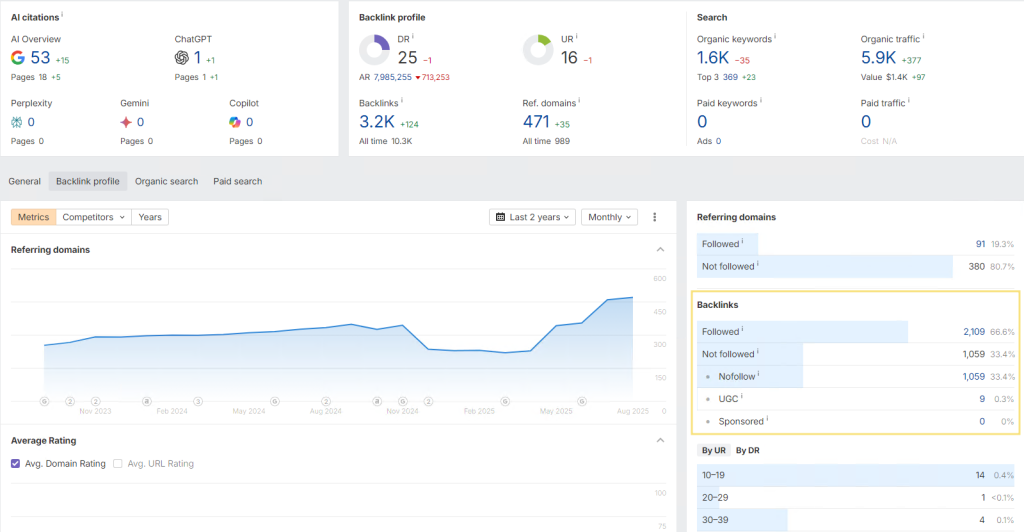Open the Competitors dropdown
This screenshot has width=1024, height=532.
pos(94,217)
